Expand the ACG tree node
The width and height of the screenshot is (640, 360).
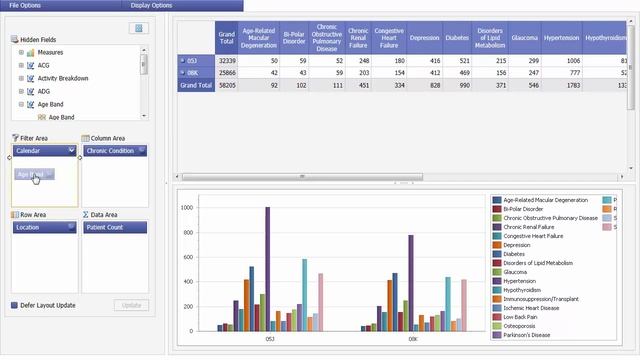click(21, 65)
